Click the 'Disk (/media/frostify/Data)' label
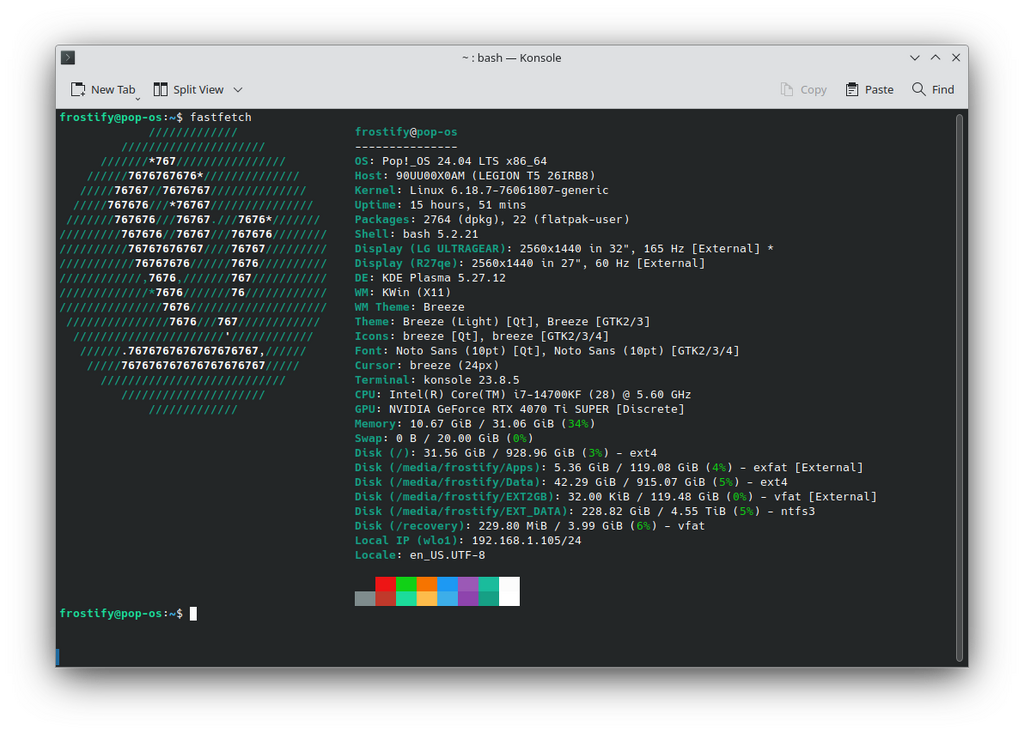This screenshot has width=1024, height=733. (447, 481)
